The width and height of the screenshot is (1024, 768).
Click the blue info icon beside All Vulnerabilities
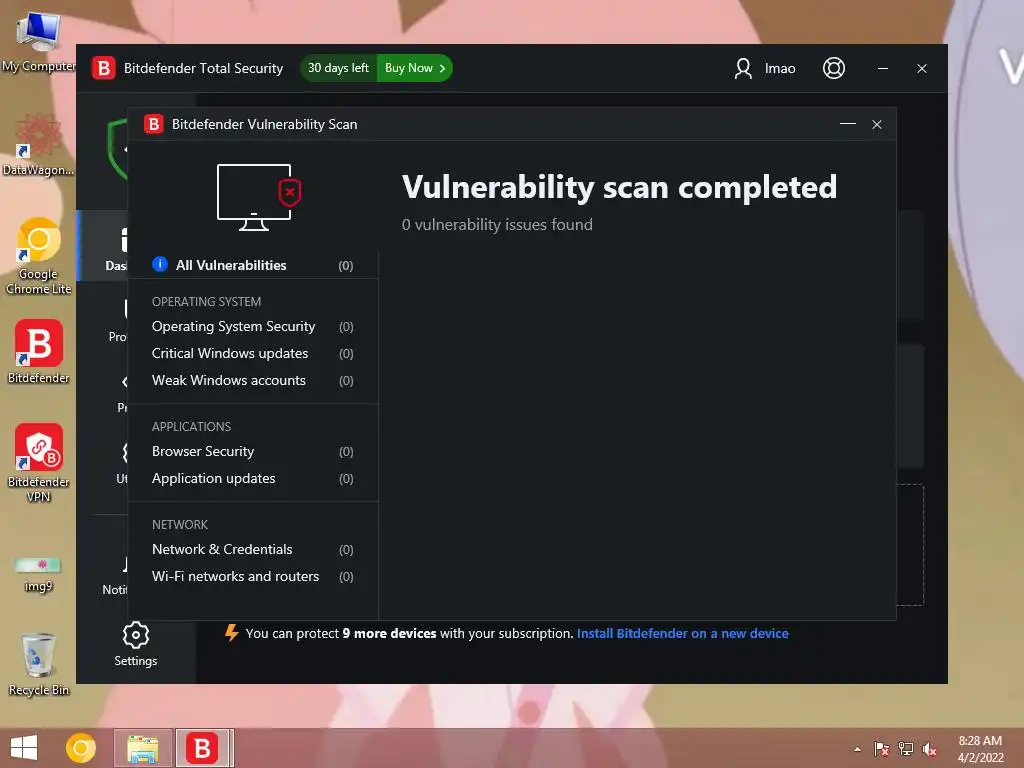(159, 264)
